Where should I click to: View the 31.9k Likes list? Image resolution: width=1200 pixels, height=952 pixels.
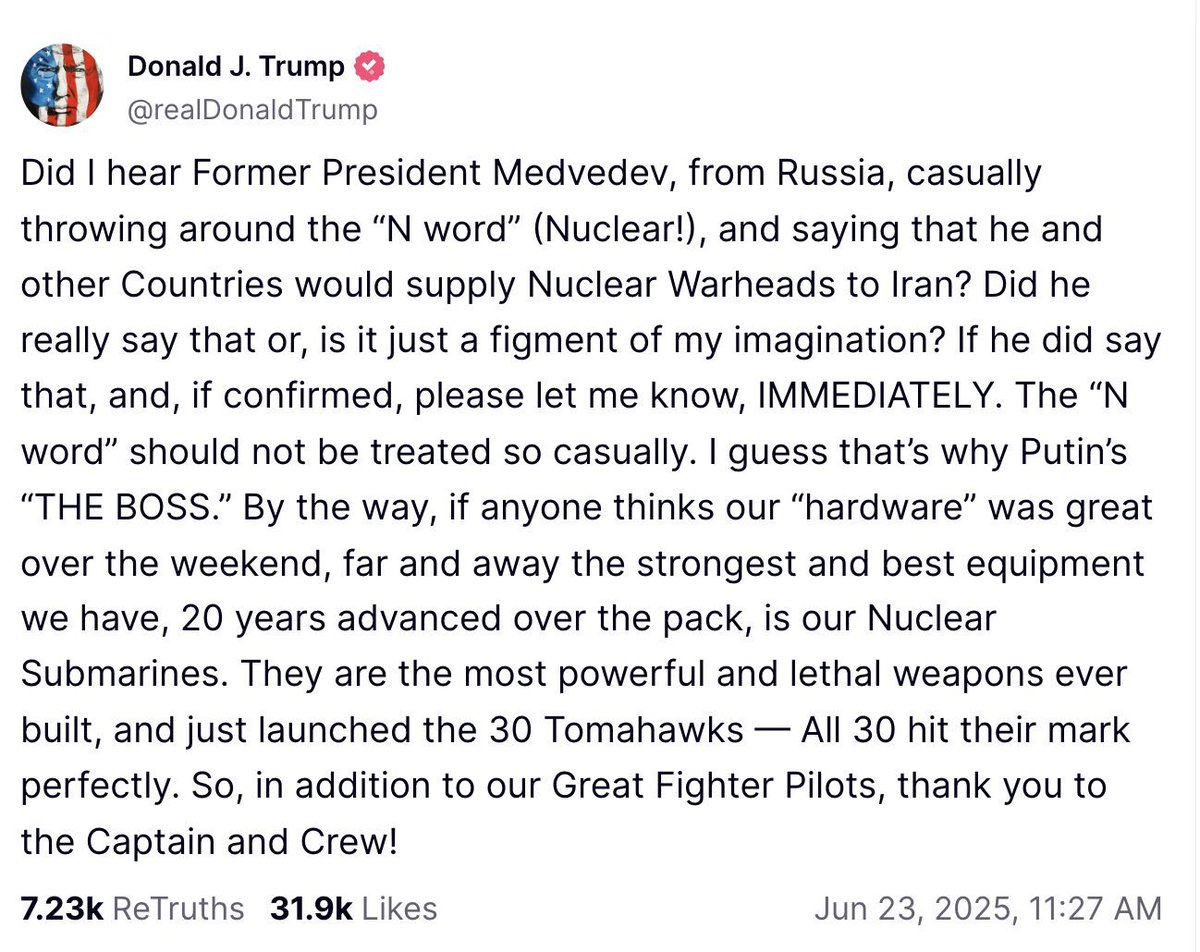[353, 908]
